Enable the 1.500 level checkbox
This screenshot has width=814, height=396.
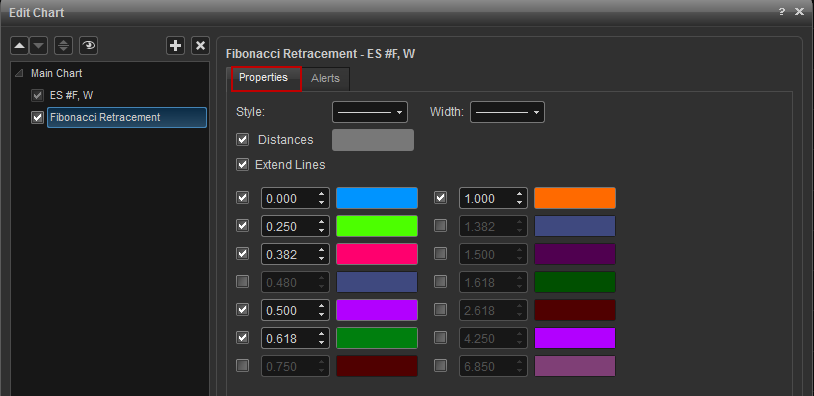pyautogui.click(x=440, y=254)
